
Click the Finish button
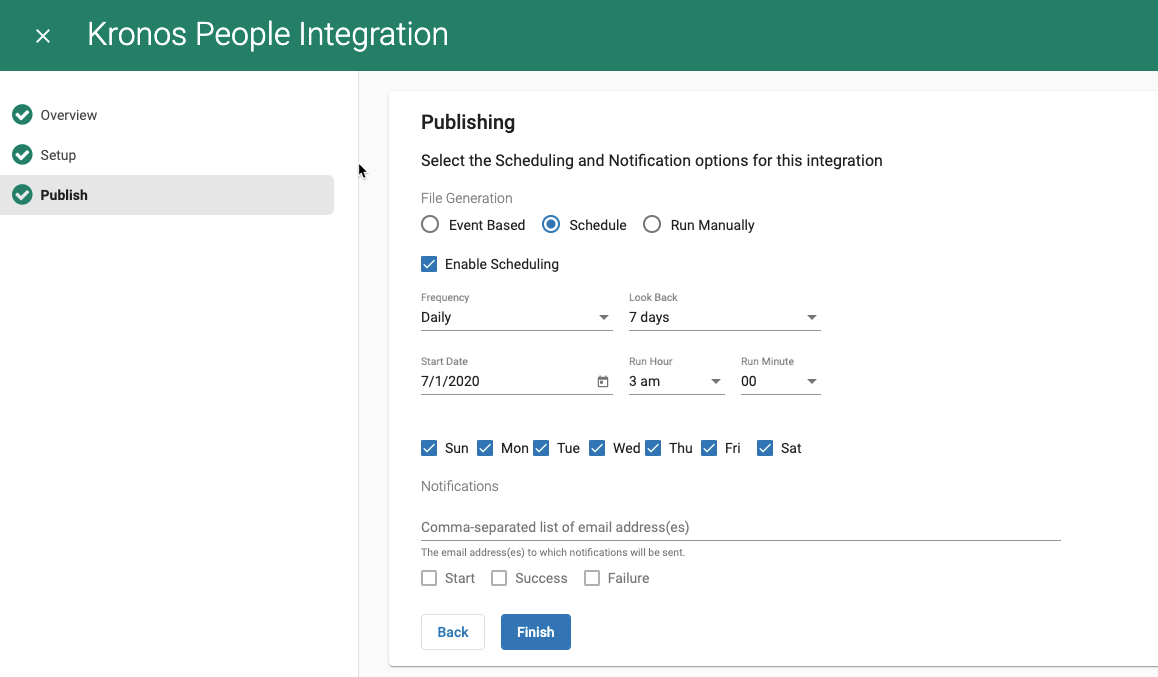pyautogui.click(x=535, y=632)
